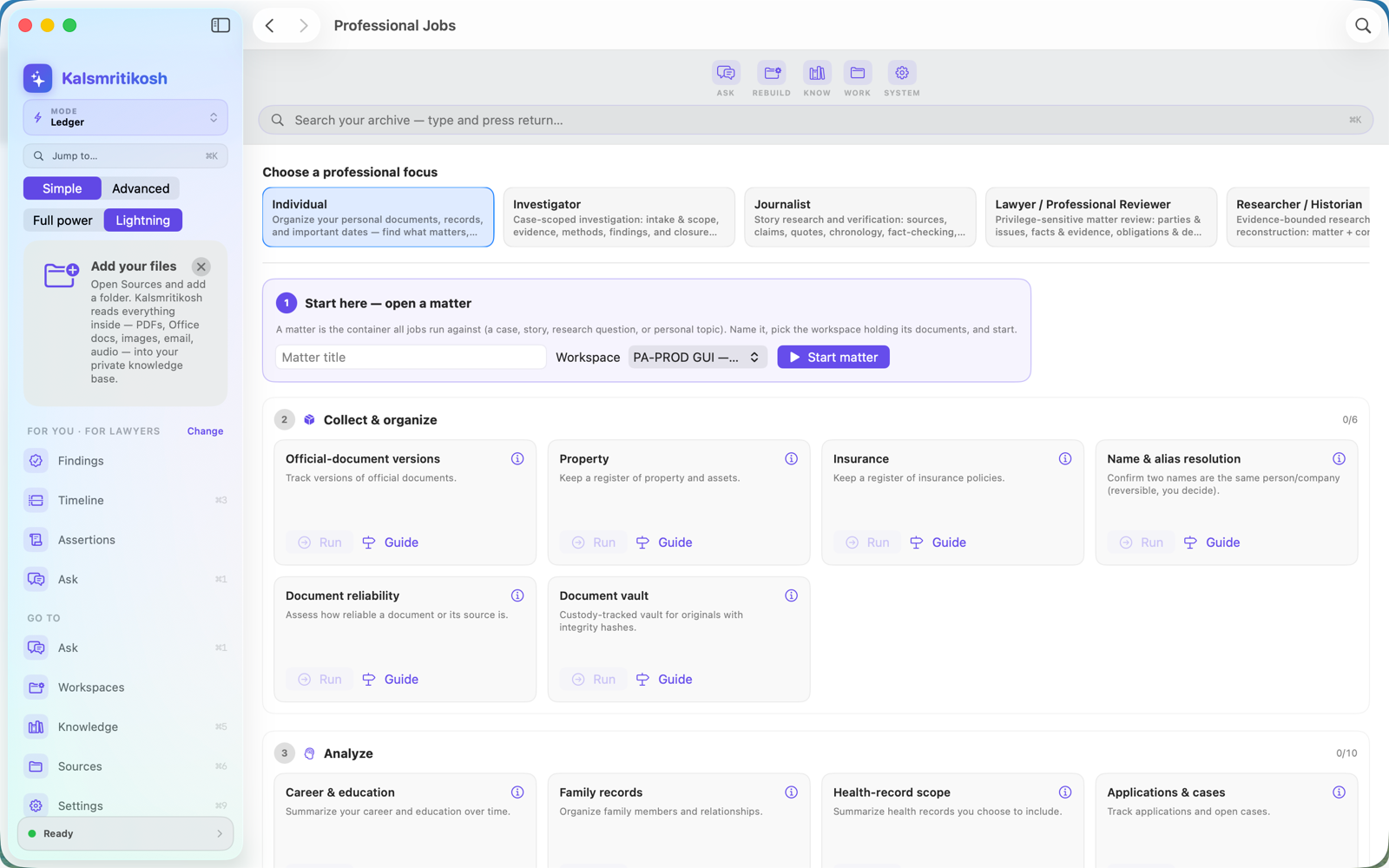This screenshot has height=868, width=1389.
Task: Toggle the sidebar panel icon
Action: pos(221,25)
